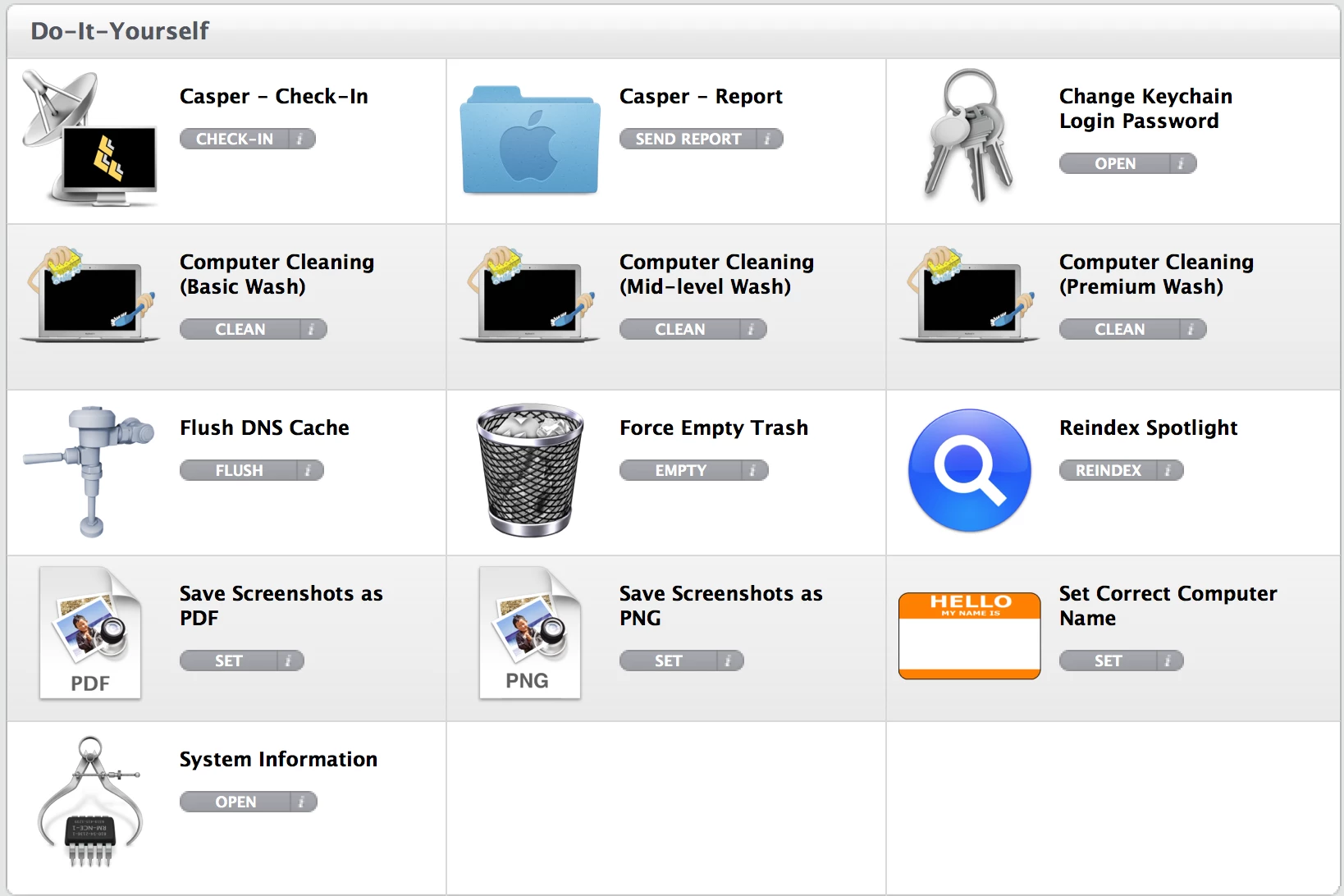
Task: Click SET for Correct Computer Name
Action: 1108,661
